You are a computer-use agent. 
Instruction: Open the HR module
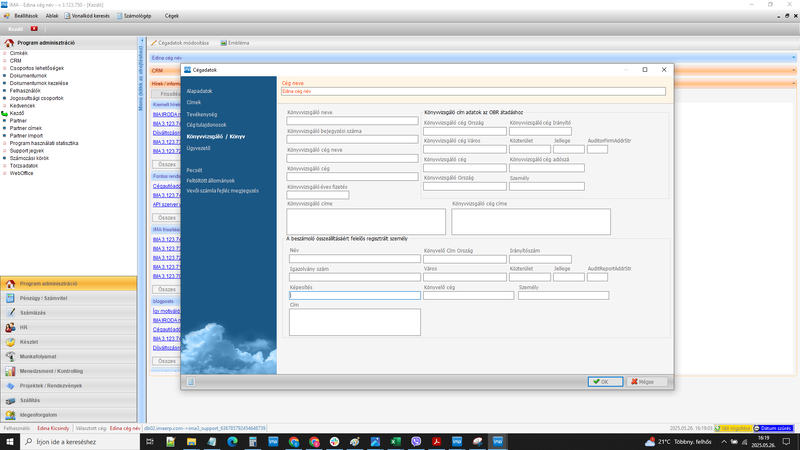[x=68, y=327]
